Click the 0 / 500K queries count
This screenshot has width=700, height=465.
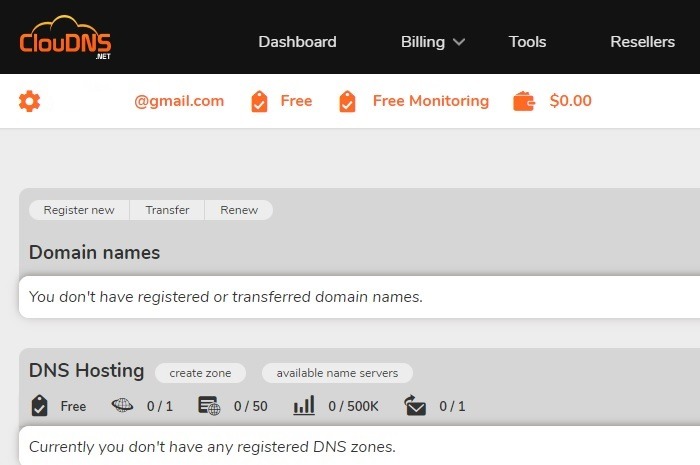click(x=354, y=406)
